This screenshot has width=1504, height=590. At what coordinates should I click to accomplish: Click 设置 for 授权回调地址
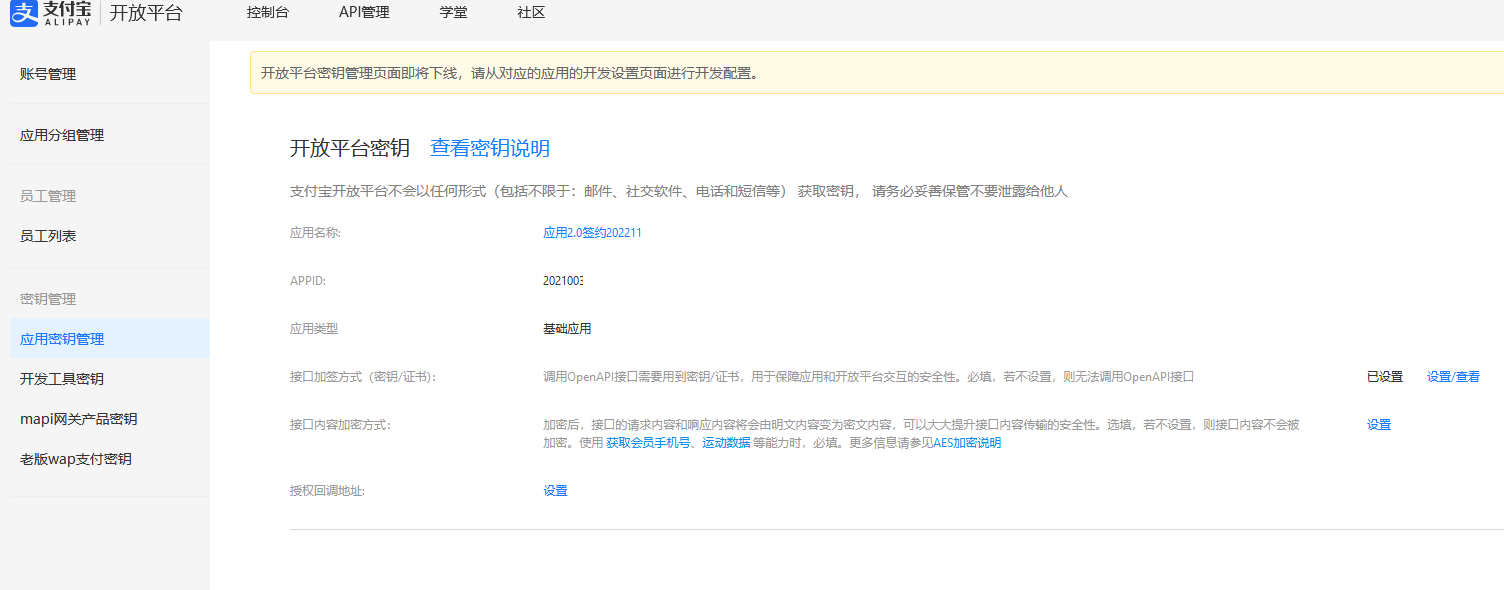[555, 491]
